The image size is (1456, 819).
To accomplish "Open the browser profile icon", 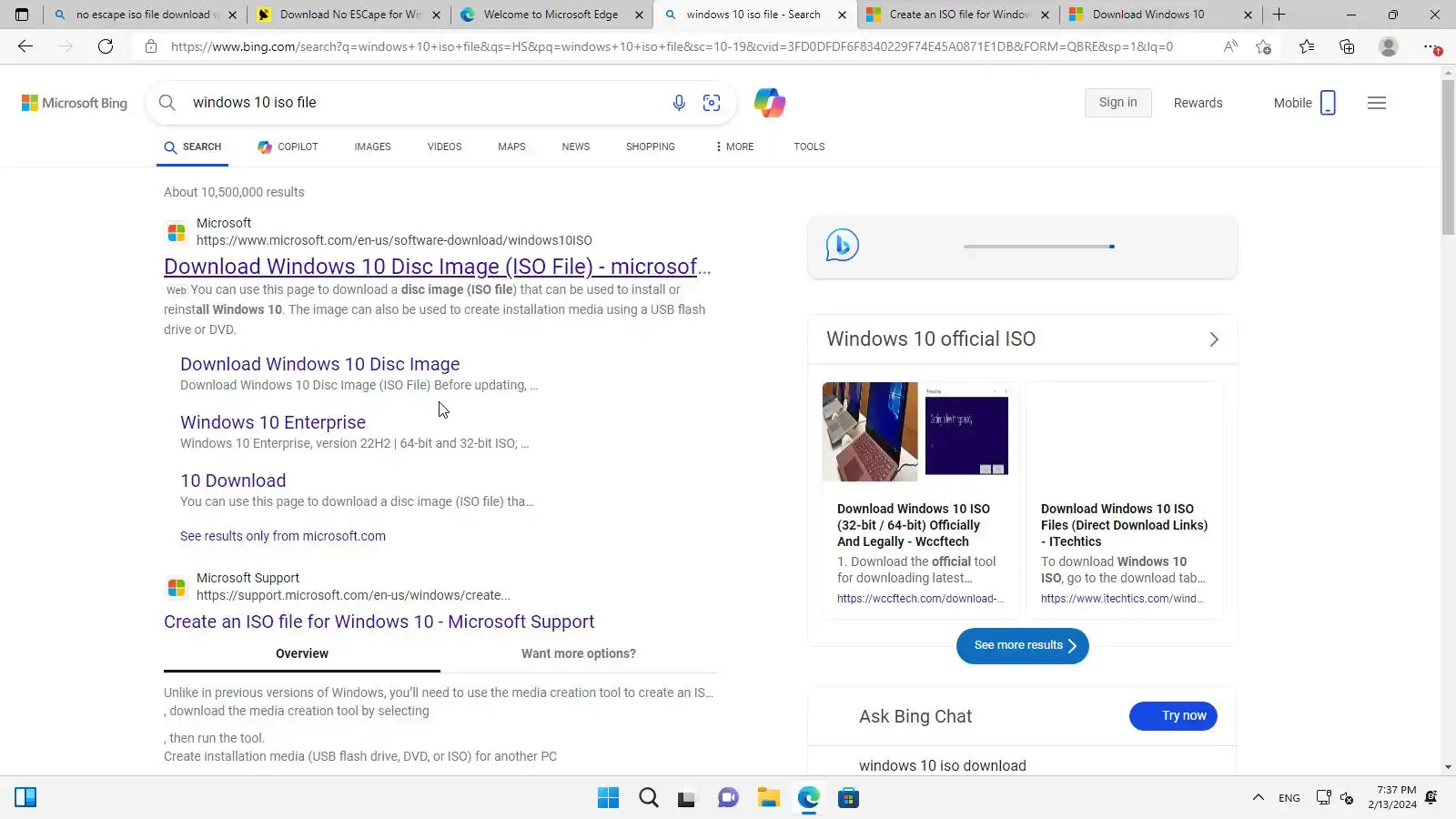I will (x=1388, y=46).
